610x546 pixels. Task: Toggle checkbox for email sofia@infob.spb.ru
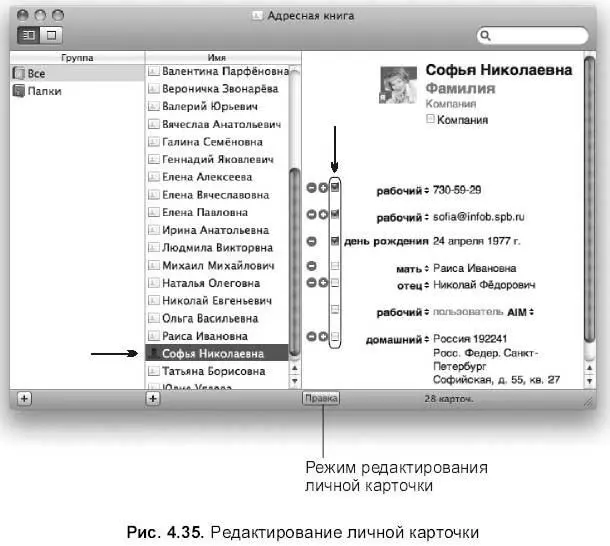coord(335,214)
